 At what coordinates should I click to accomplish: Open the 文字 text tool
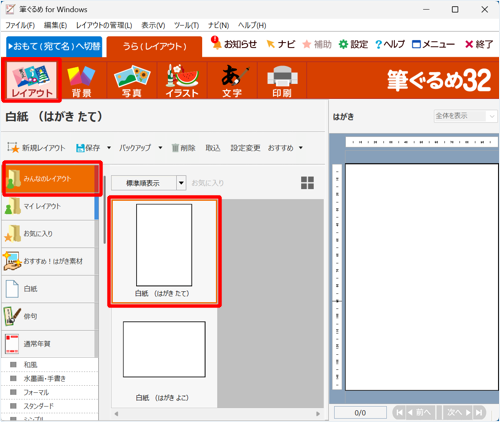232,80
